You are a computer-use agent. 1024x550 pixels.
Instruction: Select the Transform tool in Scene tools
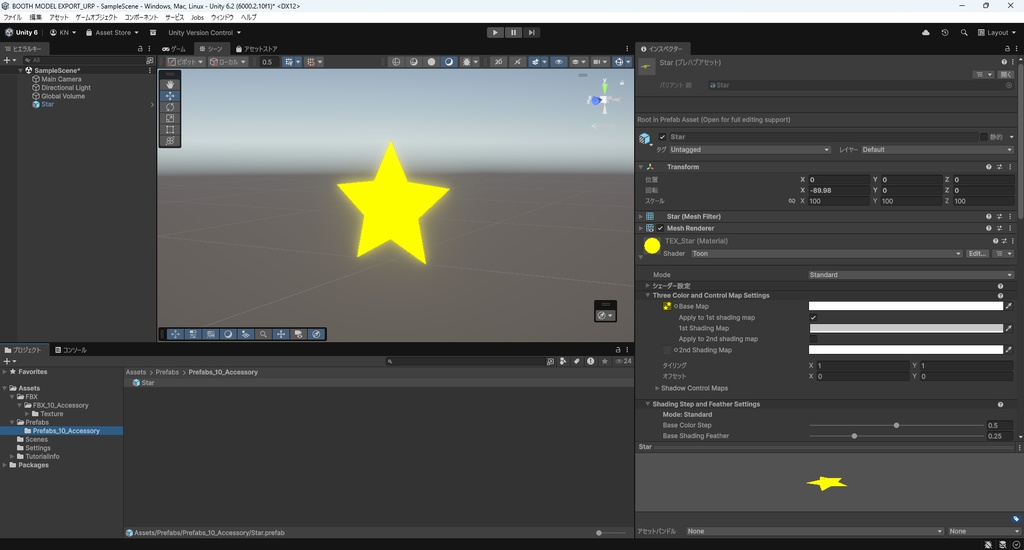point(170,140)
